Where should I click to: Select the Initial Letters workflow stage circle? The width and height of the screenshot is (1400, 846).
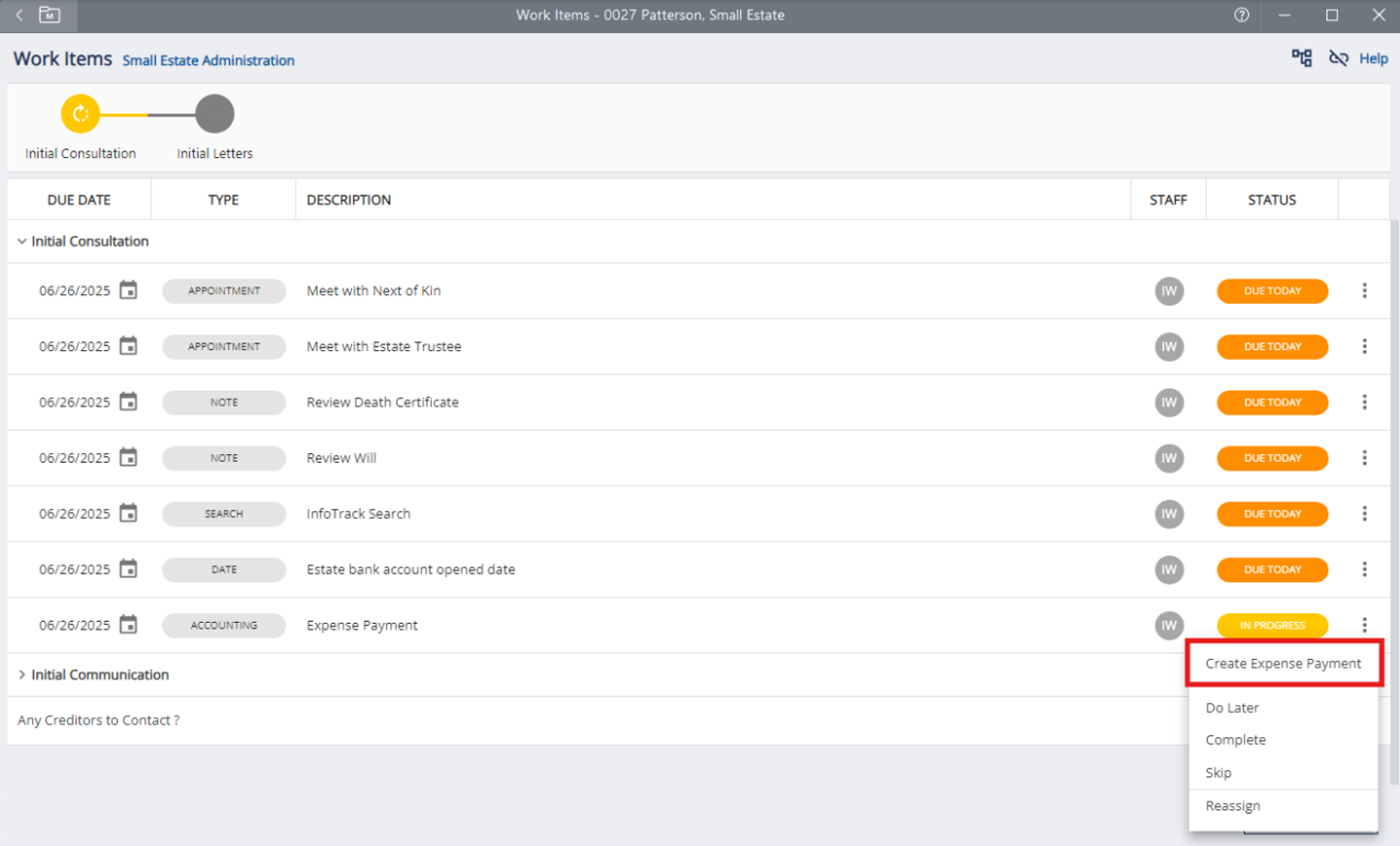pyautogui.click(x=214, y=114)
